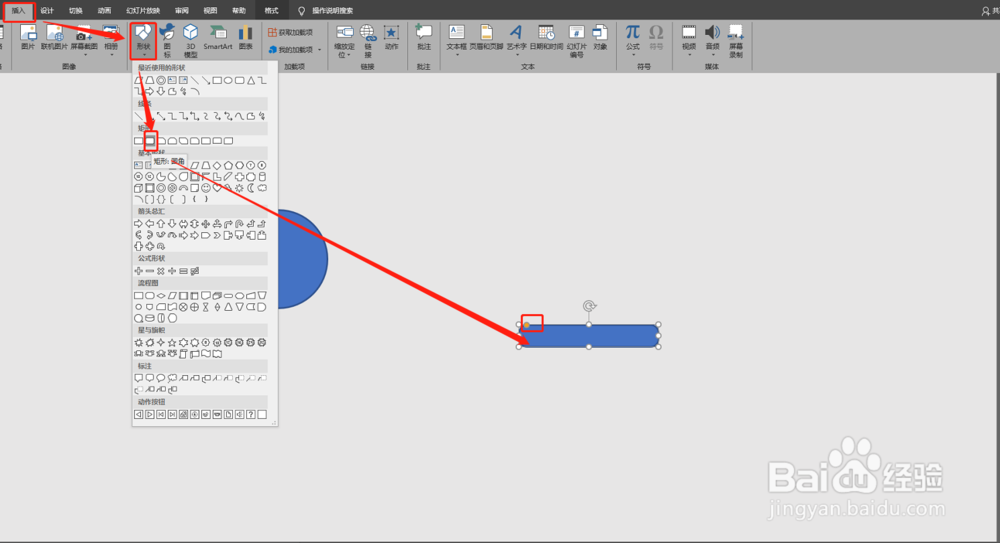This screenshot has height=543, width=1000.
Task: Click the 操作说明搜索 search box
Action: tap(332, 10)
